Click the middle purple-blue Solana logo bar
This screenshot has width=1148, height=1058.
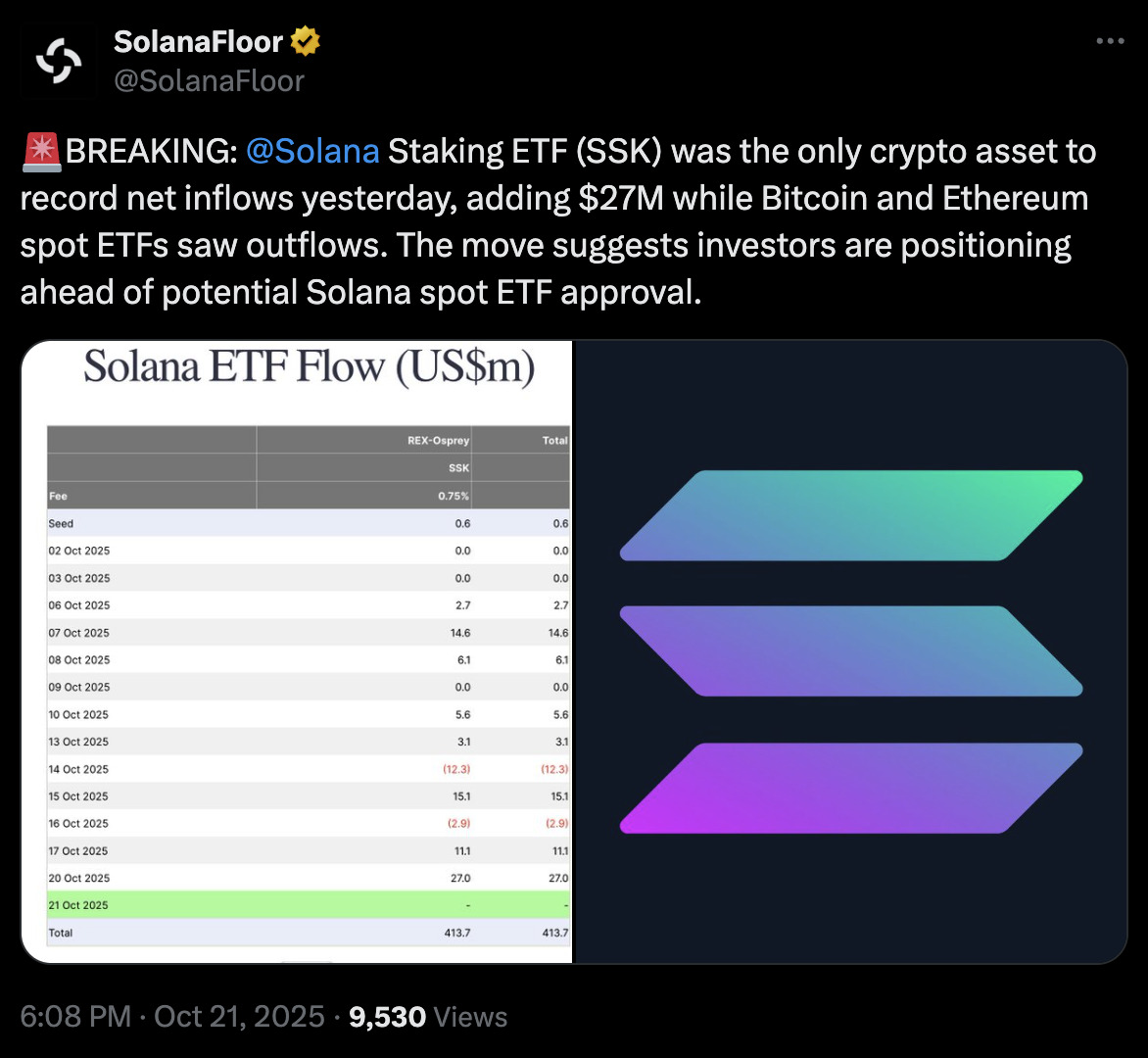[x=851, y=651]
